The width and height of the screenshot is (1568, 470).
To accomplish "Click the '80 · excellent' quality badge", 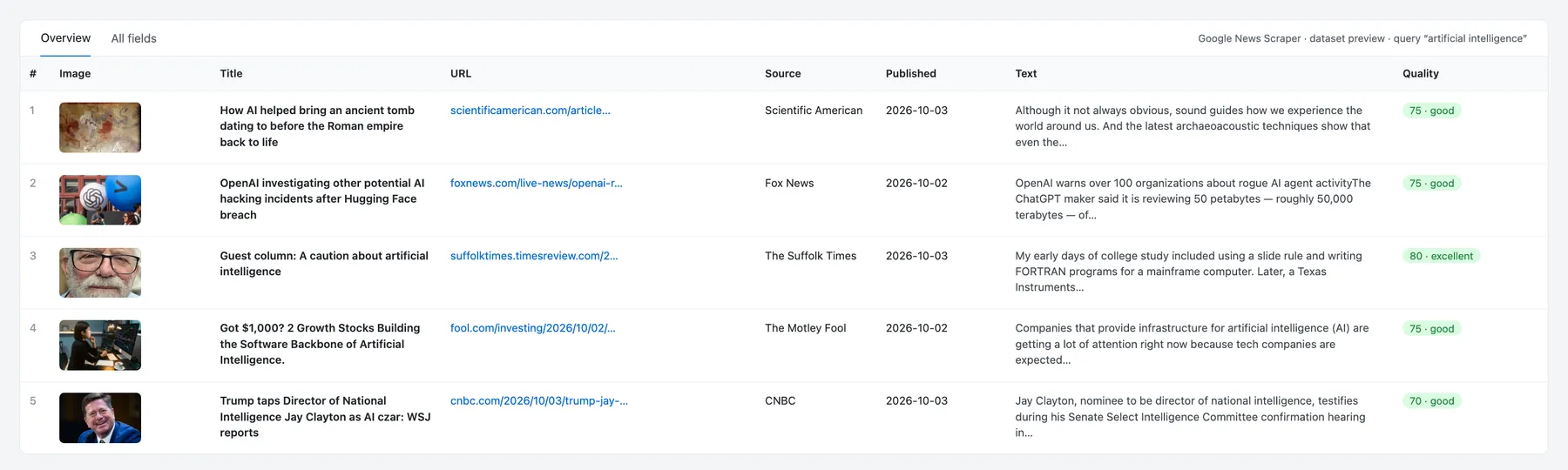I will 1442,256.
